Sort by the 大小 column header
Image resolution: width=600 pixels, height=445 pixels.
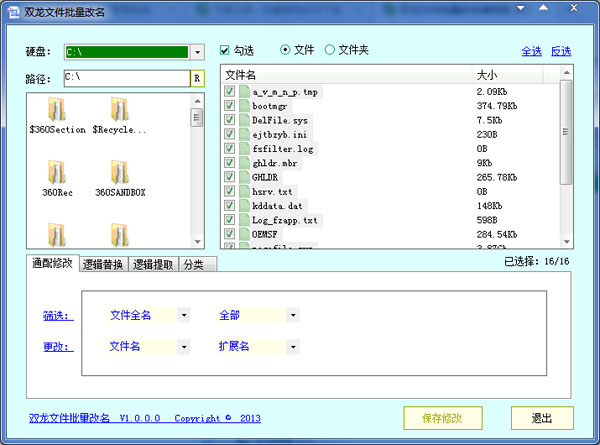[507, 75]
